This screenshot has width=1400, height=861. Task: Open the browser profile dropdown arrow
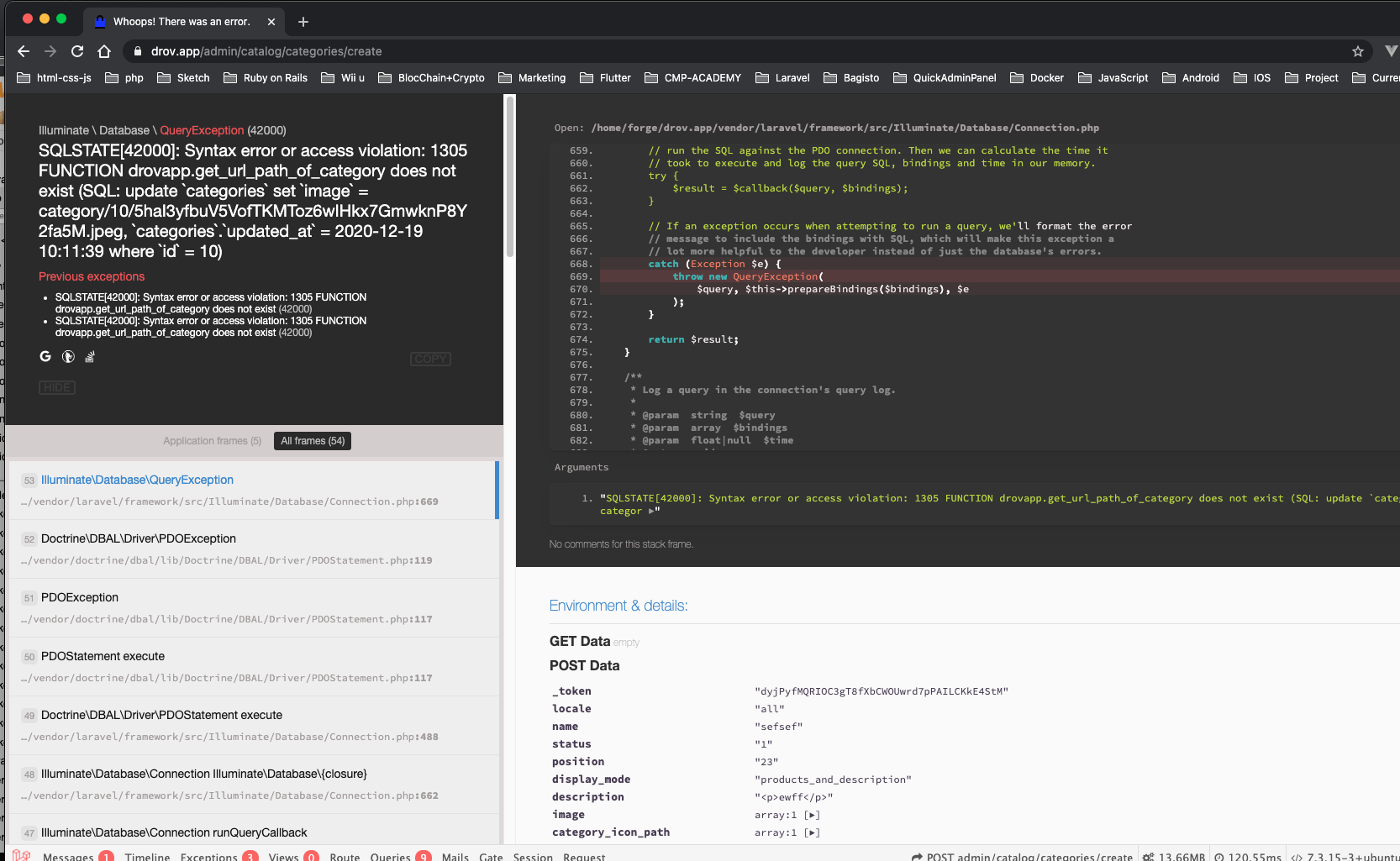(1391, 51)
